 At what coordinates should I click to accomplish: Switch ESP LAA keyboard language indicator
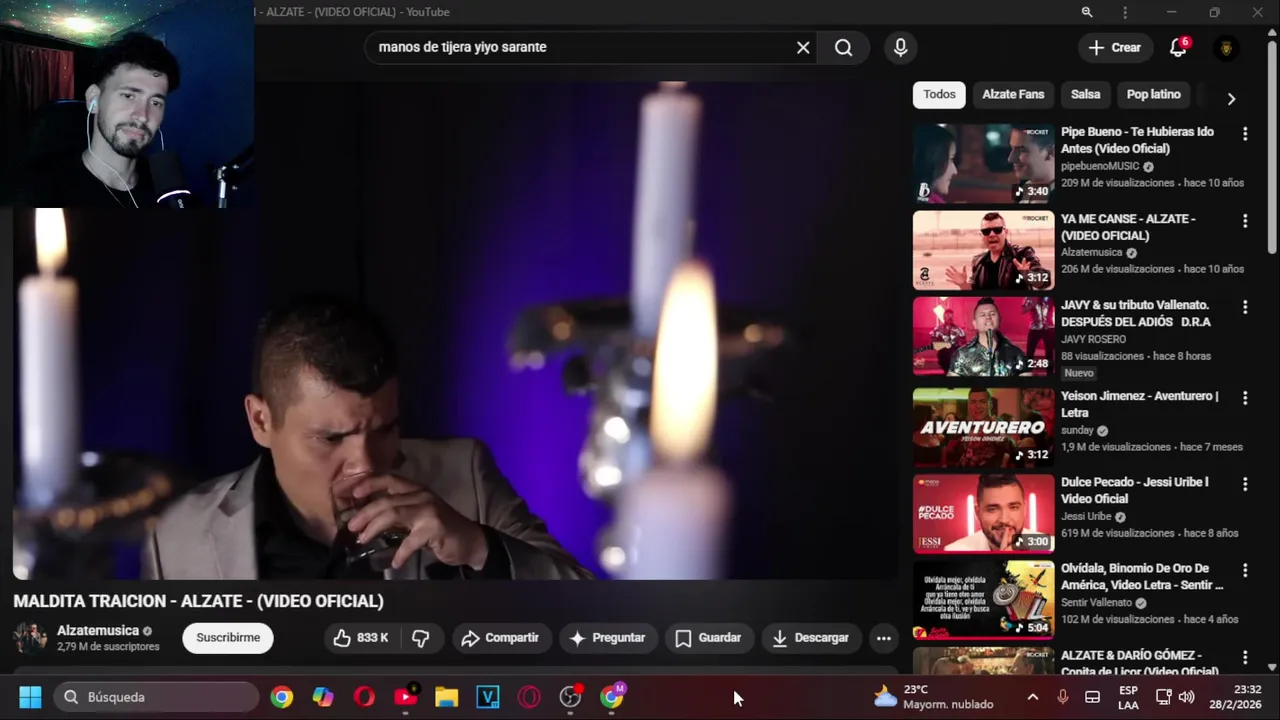[1128, 697]
